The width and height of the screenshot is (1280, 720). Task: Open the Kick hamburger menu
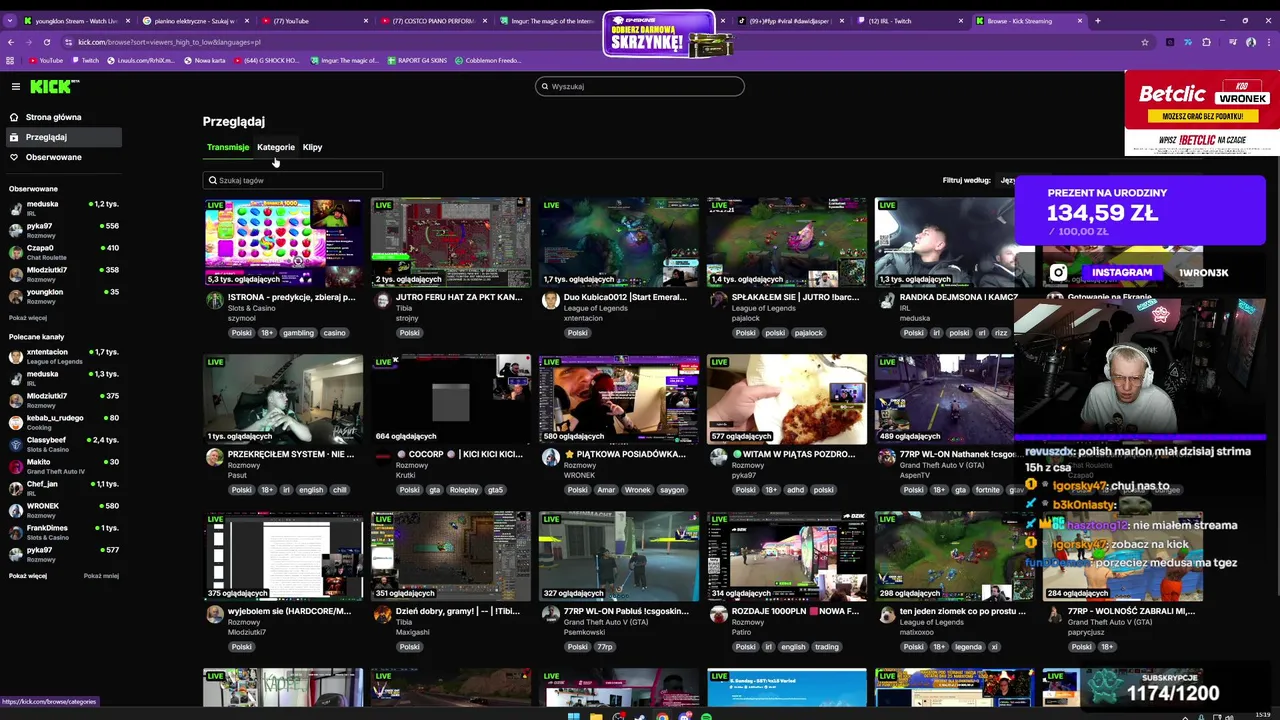(15, 87)
